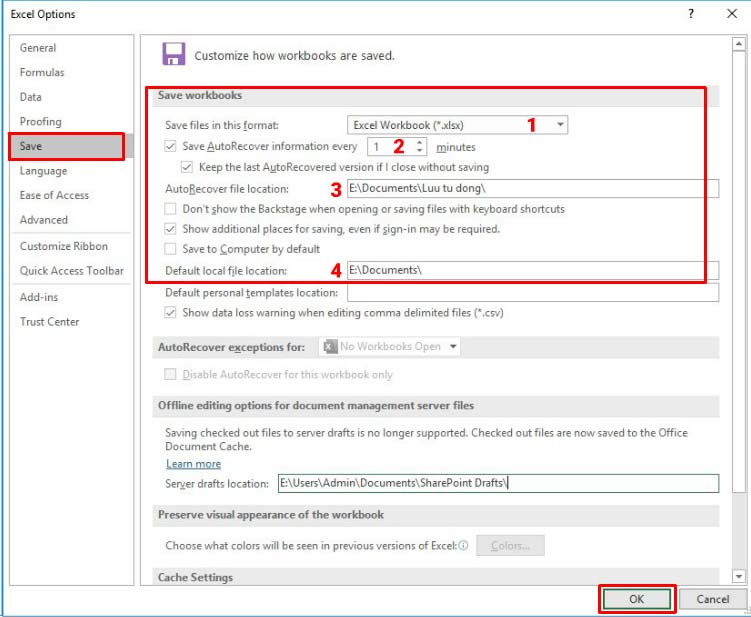This screenshot has width=751, height=617.
Task: Toggle Show data loss warning for csv
Action: click(x=170, y=313)
